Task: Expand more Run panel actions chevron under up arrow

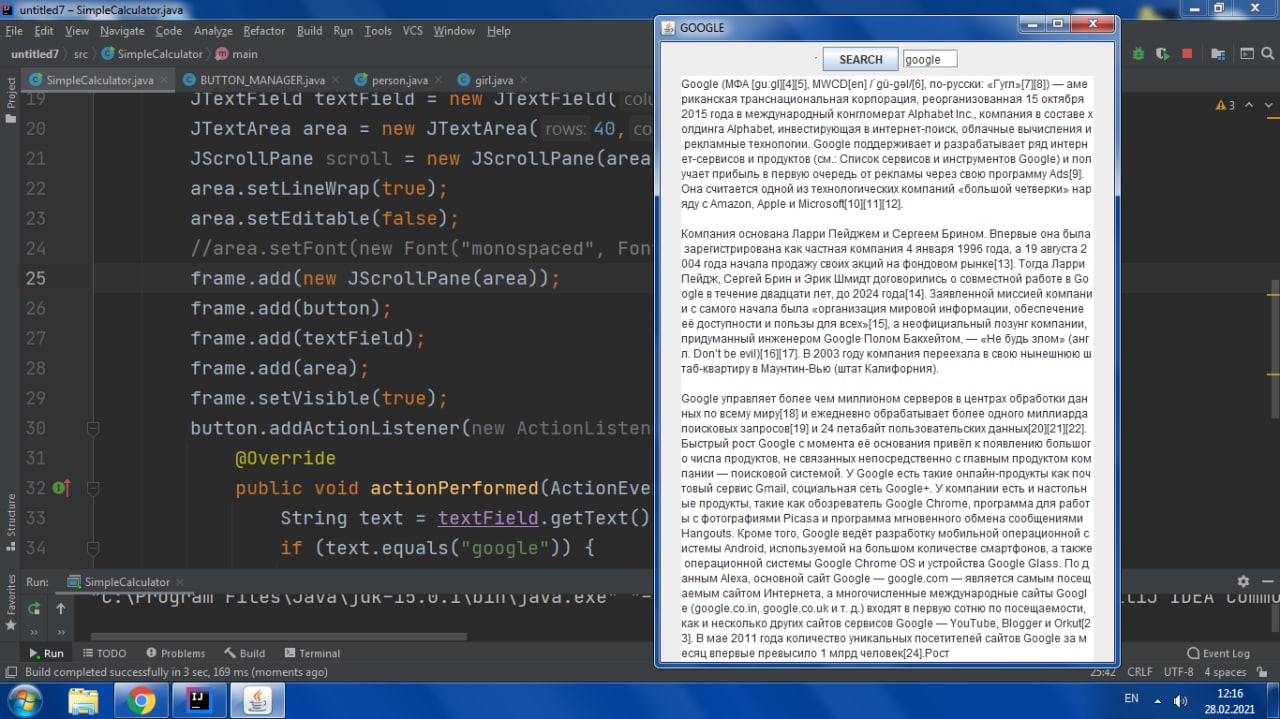Action: click(60, 632)
